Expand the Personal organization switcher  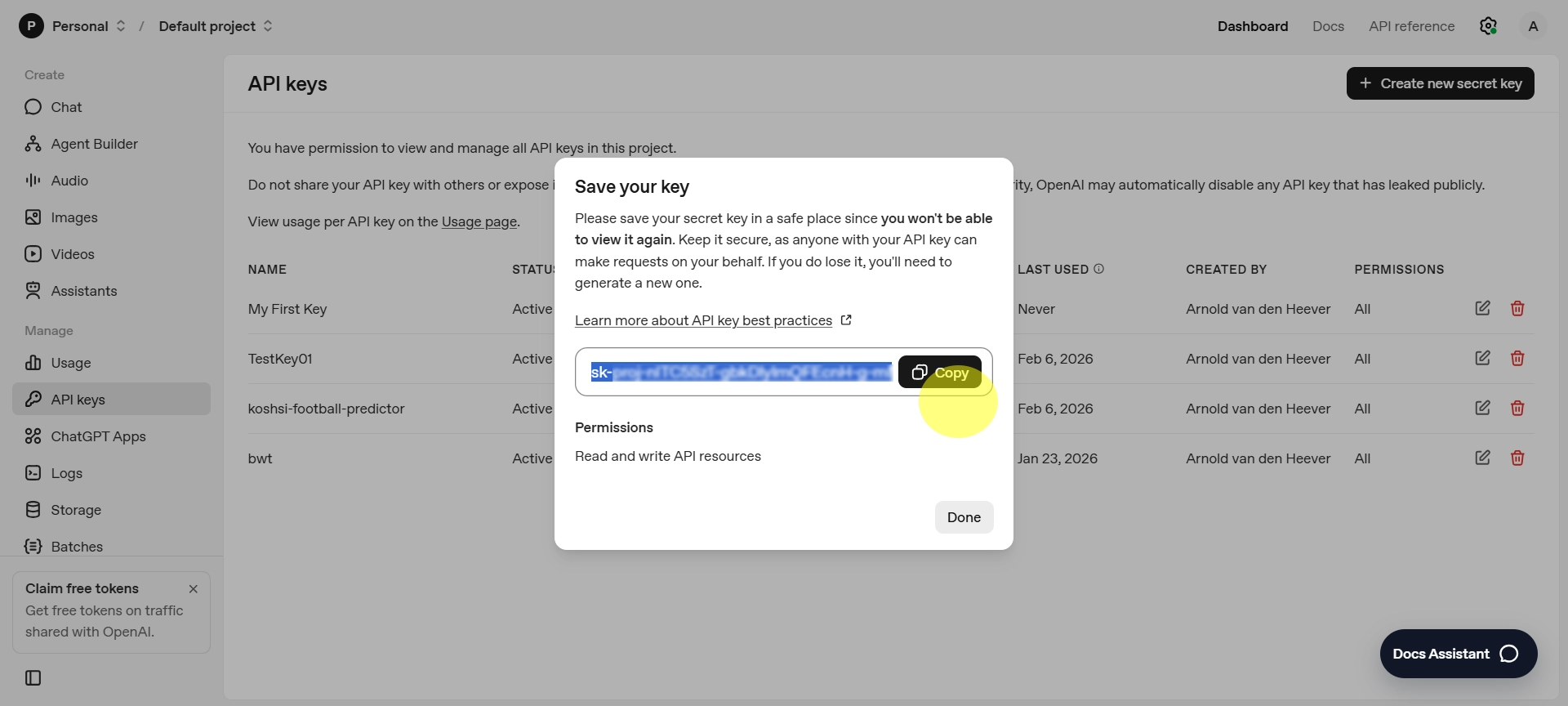point(89,26)
